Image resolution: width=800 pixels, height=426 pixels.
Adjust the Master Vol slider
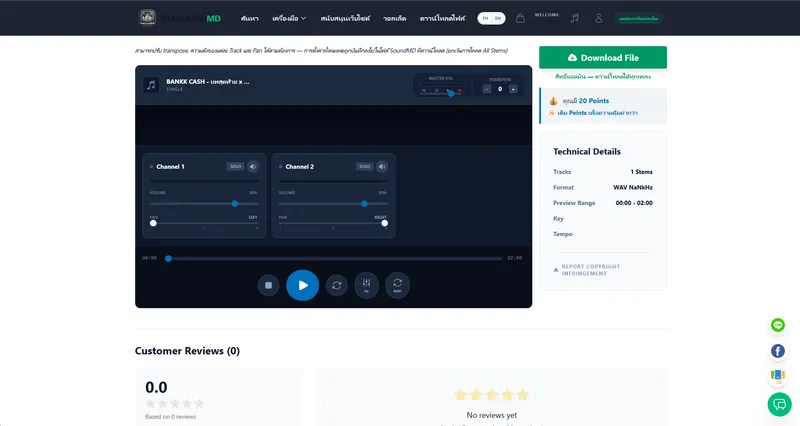point(441,92)
